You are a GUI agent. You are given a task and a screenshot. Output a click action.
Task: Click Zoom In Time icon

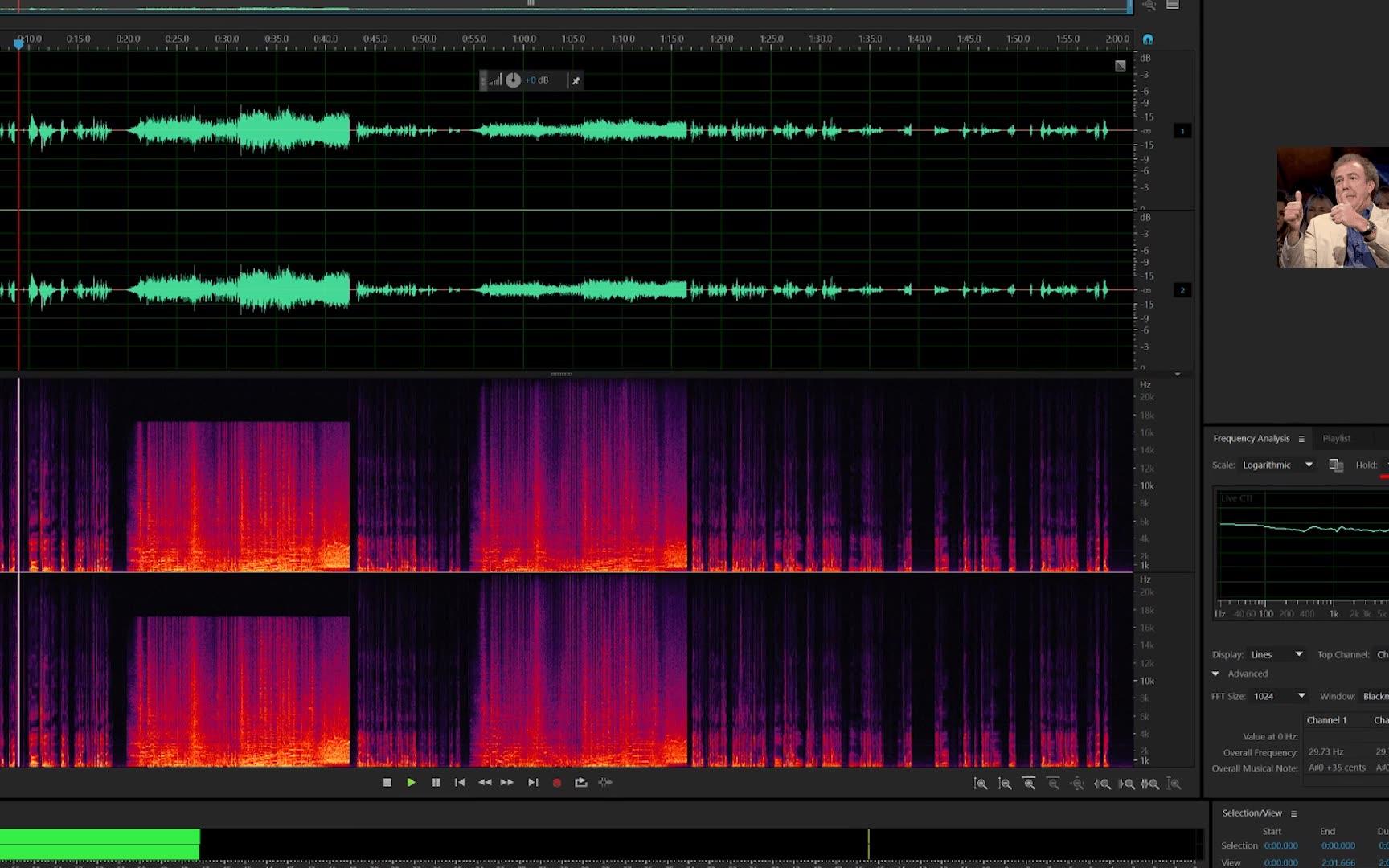point(1029,784)
